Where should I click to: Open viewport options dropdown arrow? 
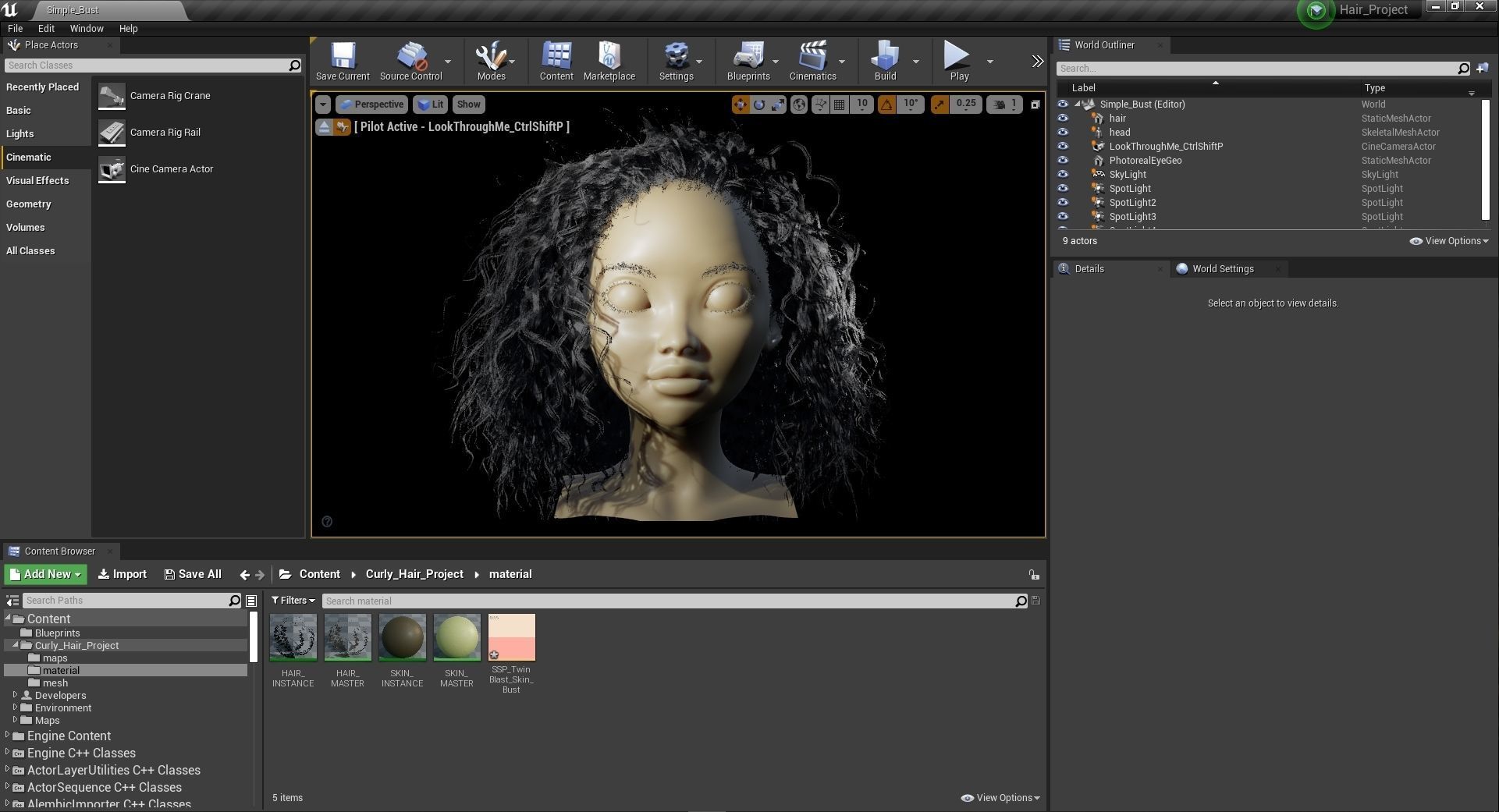point(322,104)
